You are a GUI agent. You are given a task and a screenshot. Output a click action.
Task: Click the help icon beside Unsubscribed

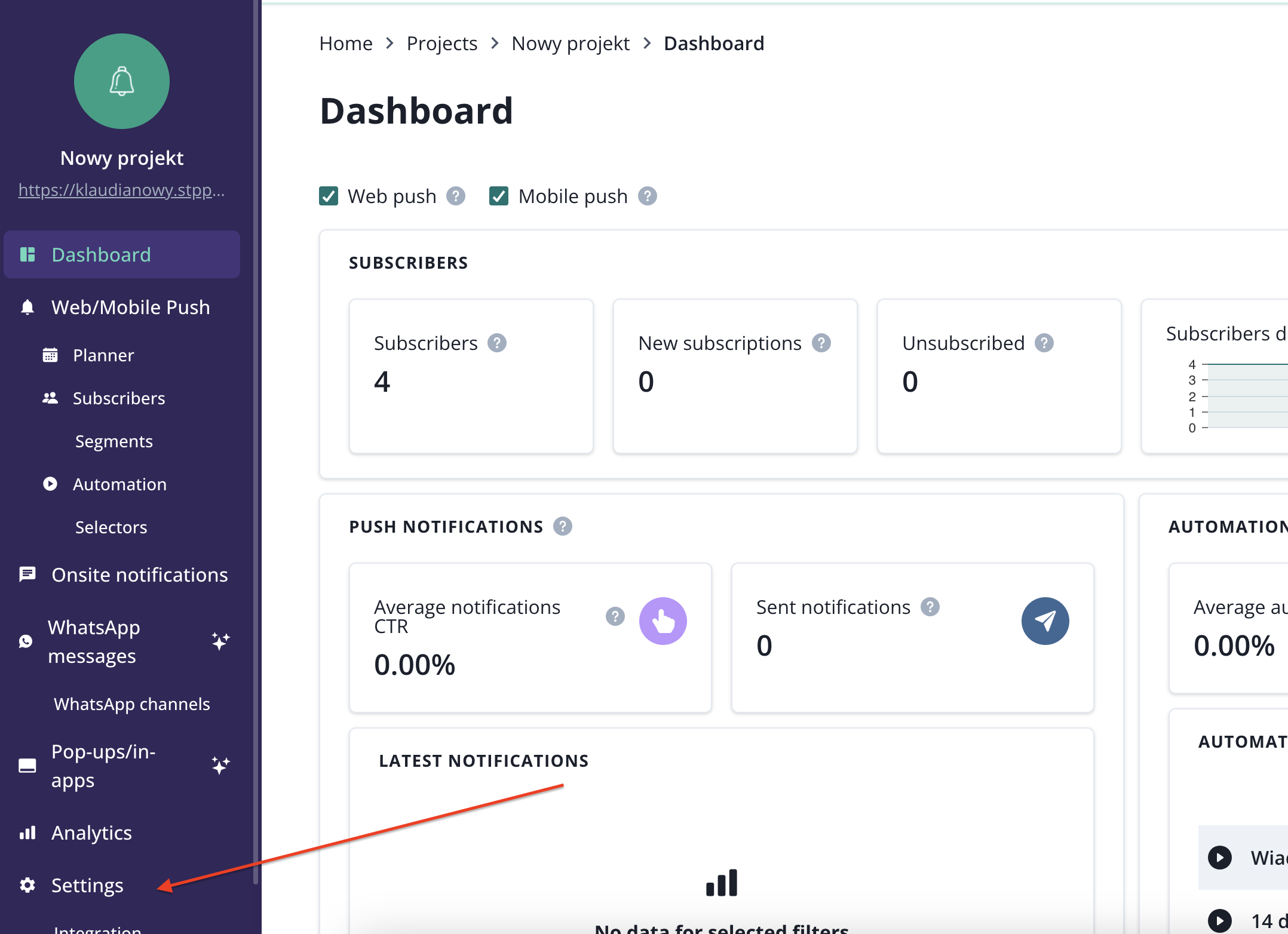pyautogui.click(x=1044, y=343)
